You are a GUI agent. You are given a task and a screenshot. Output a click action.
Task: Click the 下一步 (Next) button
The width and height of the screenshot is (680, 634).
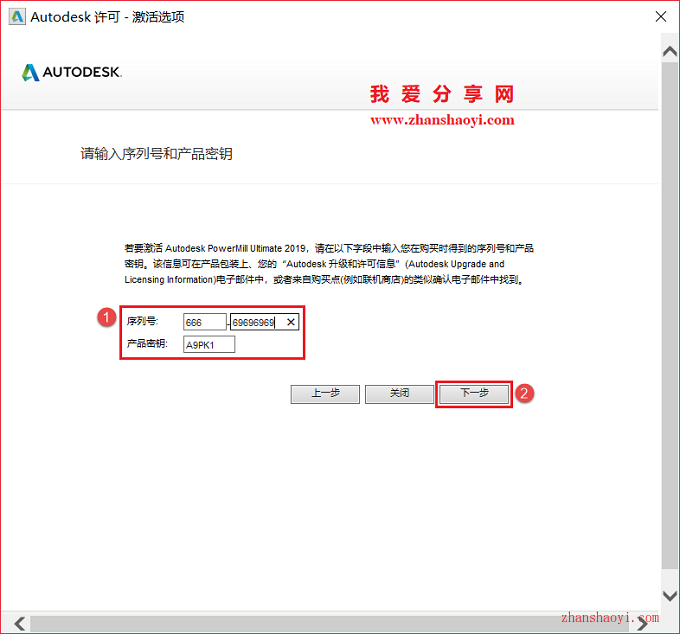474,394
